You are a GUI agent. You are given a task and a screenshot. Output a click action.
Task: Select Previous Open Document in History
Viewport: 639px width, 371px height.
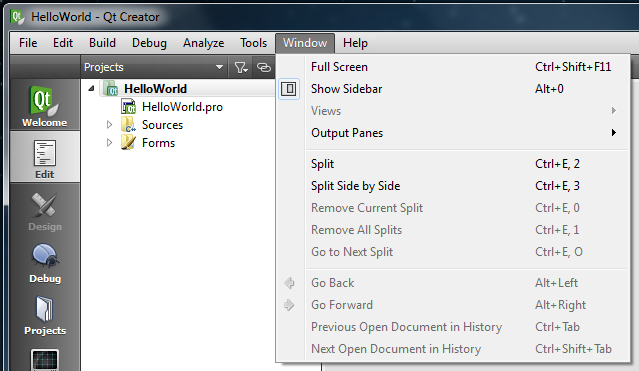tap(453, 327)
